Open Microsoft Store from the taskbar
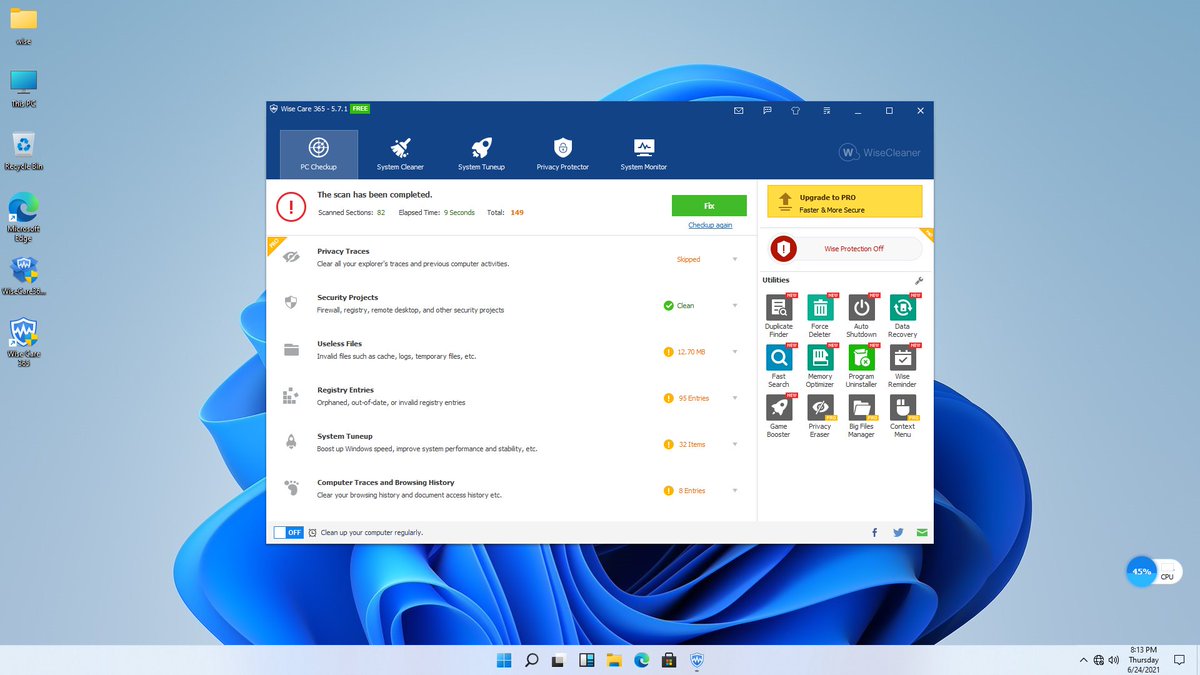The image size is (1200, 675). [x=670, y=660]
